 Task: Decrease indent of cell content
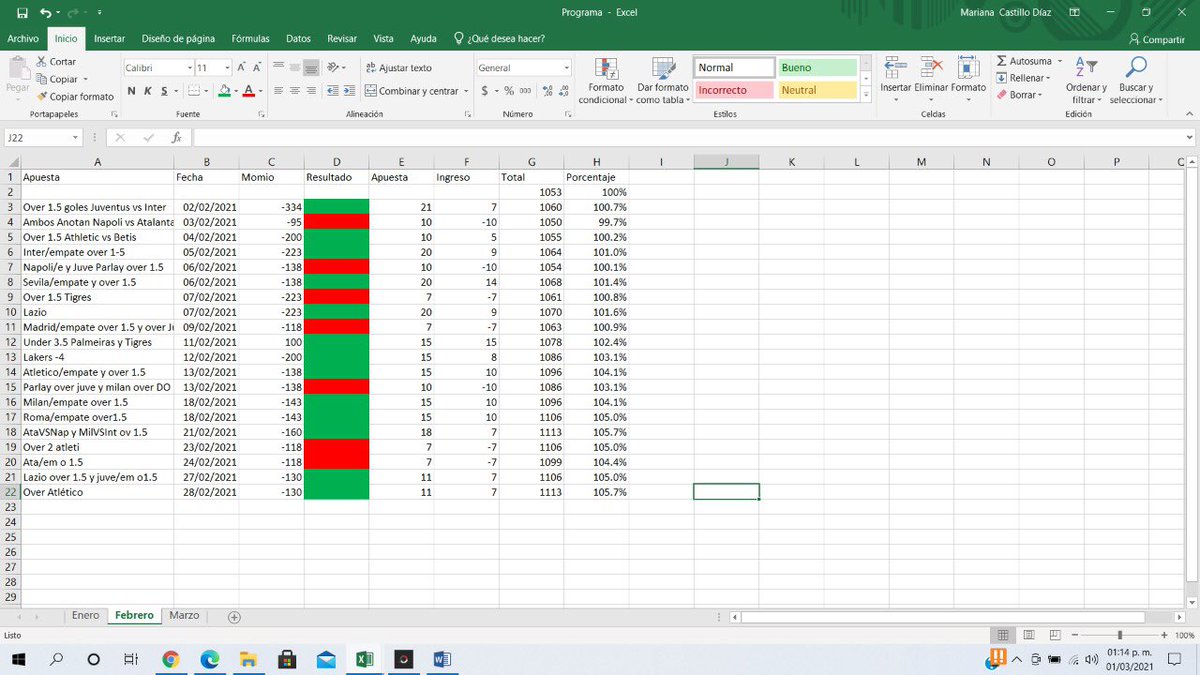pyautogui.click(x=332, y=91)
